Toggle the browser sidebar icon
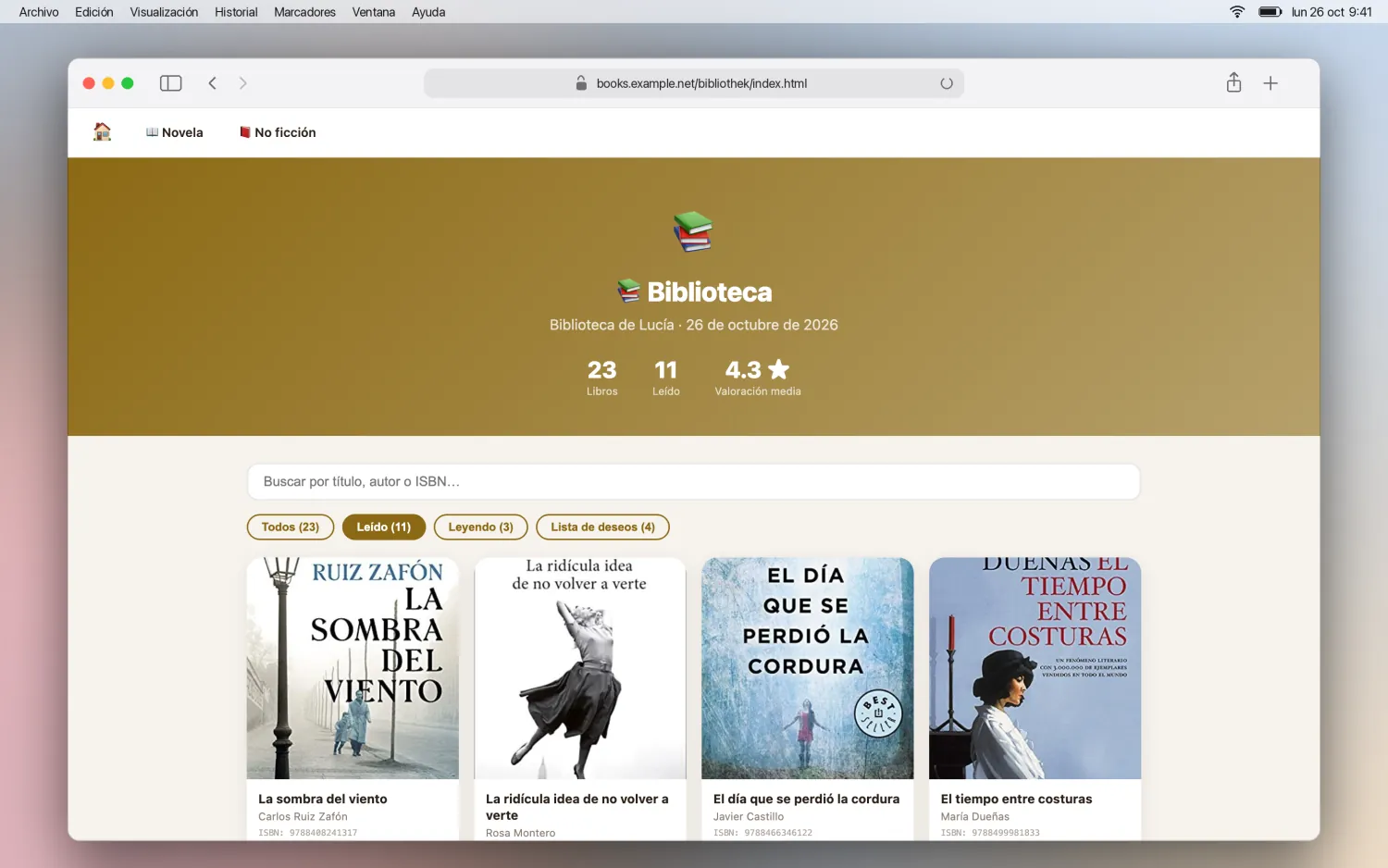The width and height of the screenshot is (1388, 868). (x=170, y=83)
